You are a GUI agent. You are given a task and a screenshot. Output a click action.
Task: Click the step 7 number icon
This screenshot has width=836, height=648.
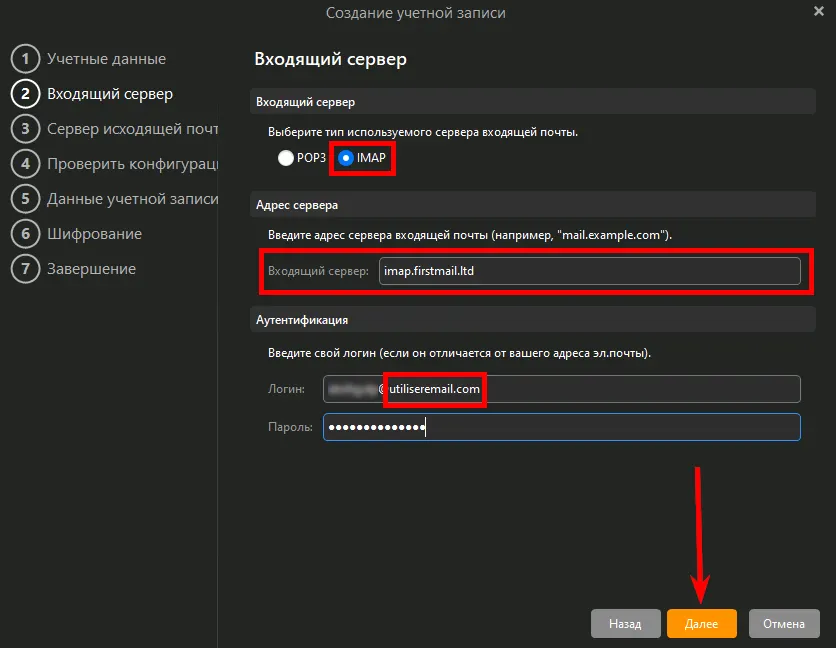[24, 269]
